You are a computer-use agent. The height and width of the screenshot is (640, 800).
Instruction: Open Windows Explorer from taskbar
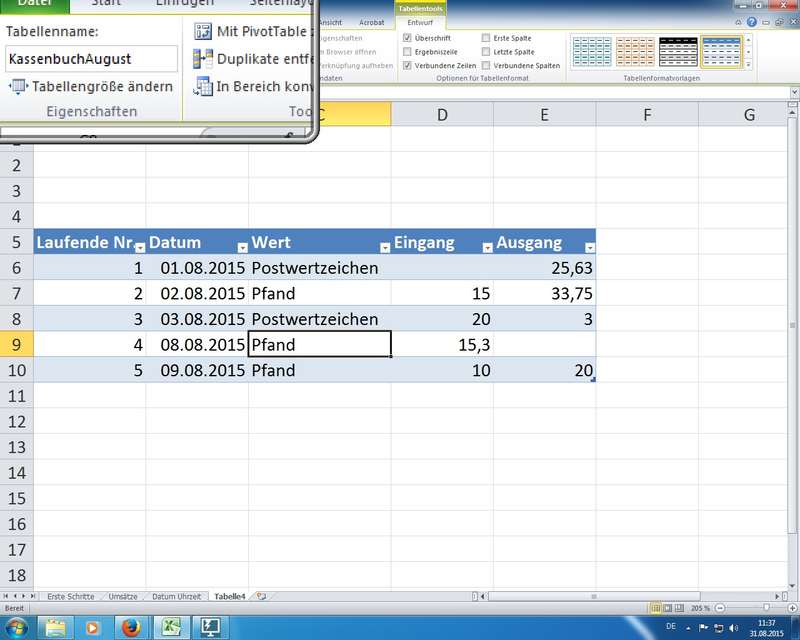(55, 628)
